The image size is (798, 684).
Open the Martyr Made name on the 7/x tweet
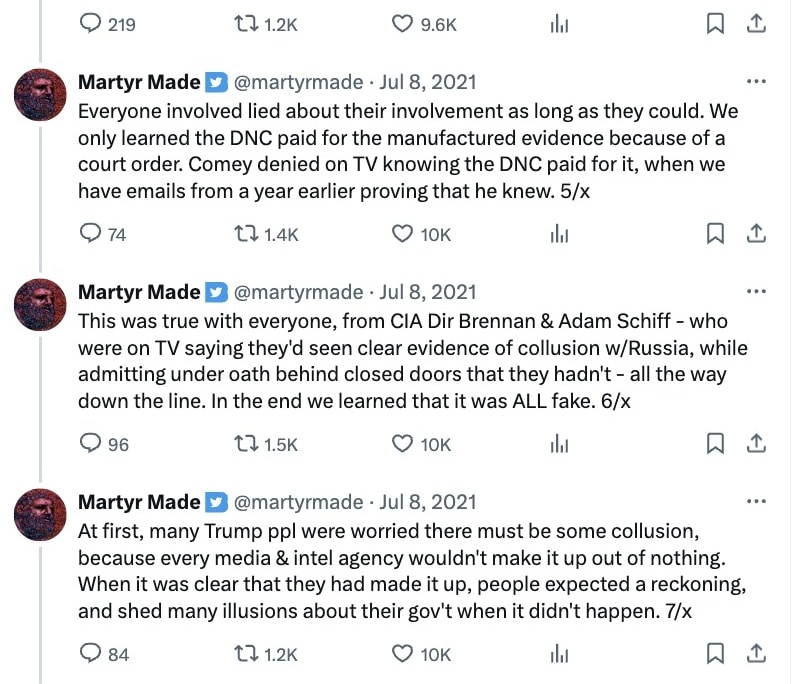[139, 502]
